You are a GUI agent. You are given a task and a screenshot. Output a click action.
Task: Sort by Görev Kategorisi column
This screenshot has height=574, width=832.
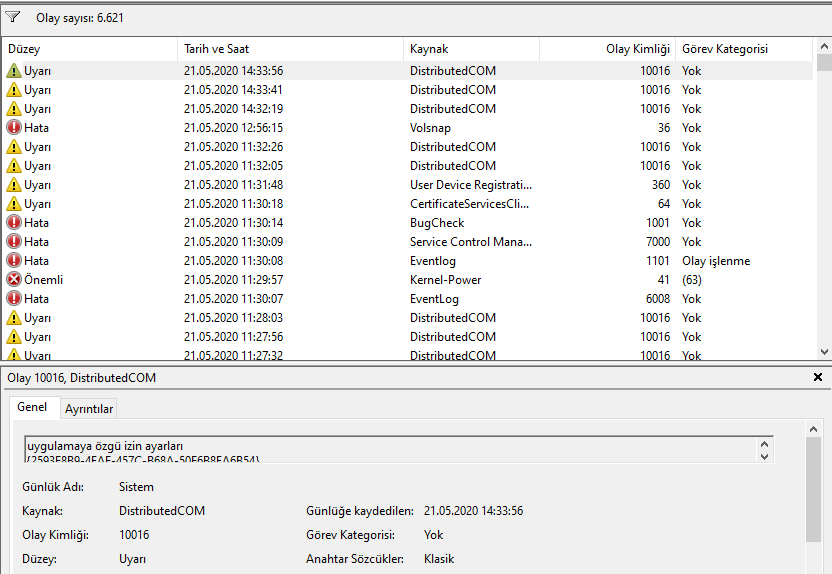coord(744,49)
